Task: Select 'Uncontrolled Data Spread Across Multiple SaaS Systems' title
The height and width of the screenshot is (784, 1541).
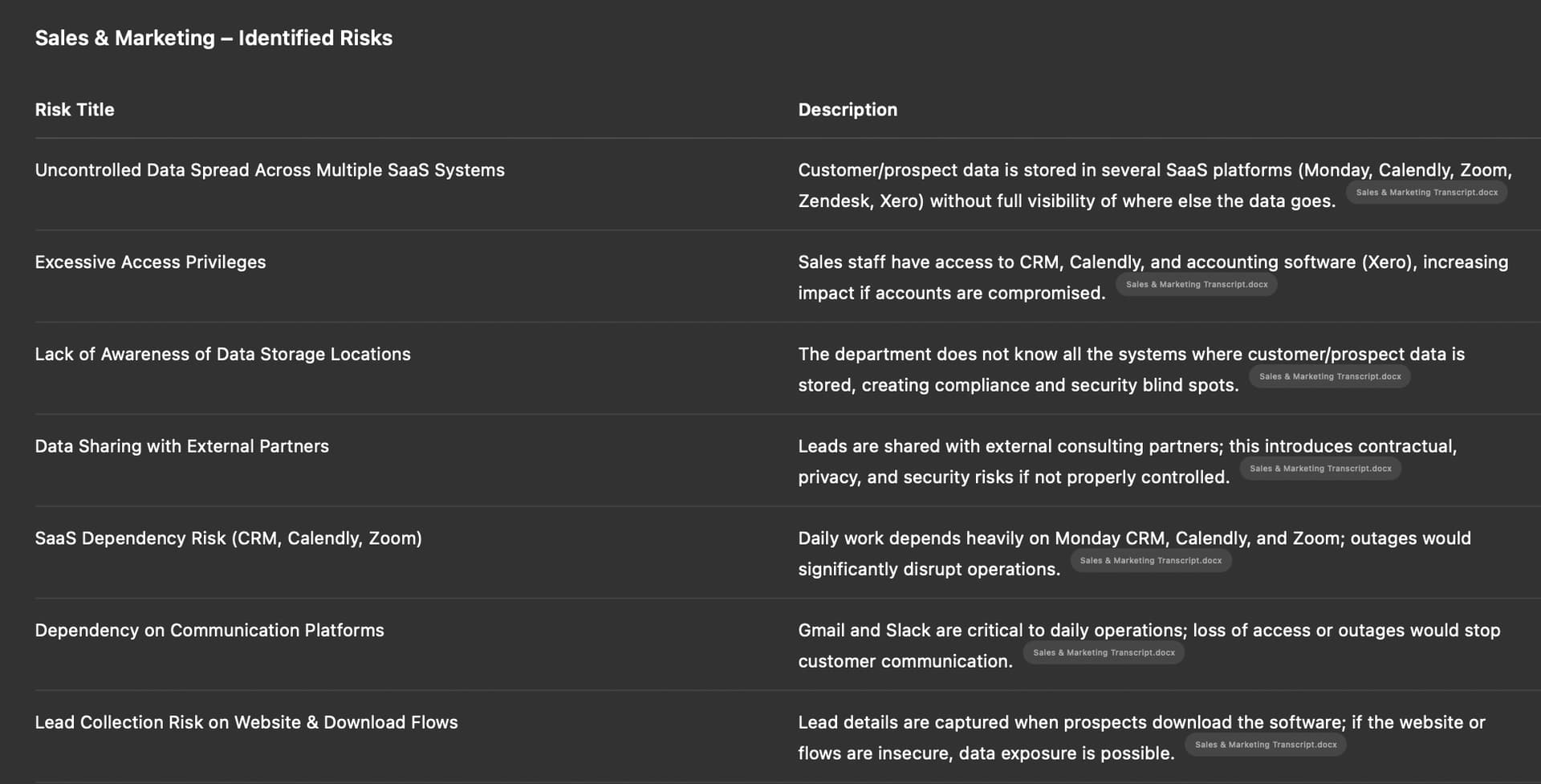Action: 270,170
